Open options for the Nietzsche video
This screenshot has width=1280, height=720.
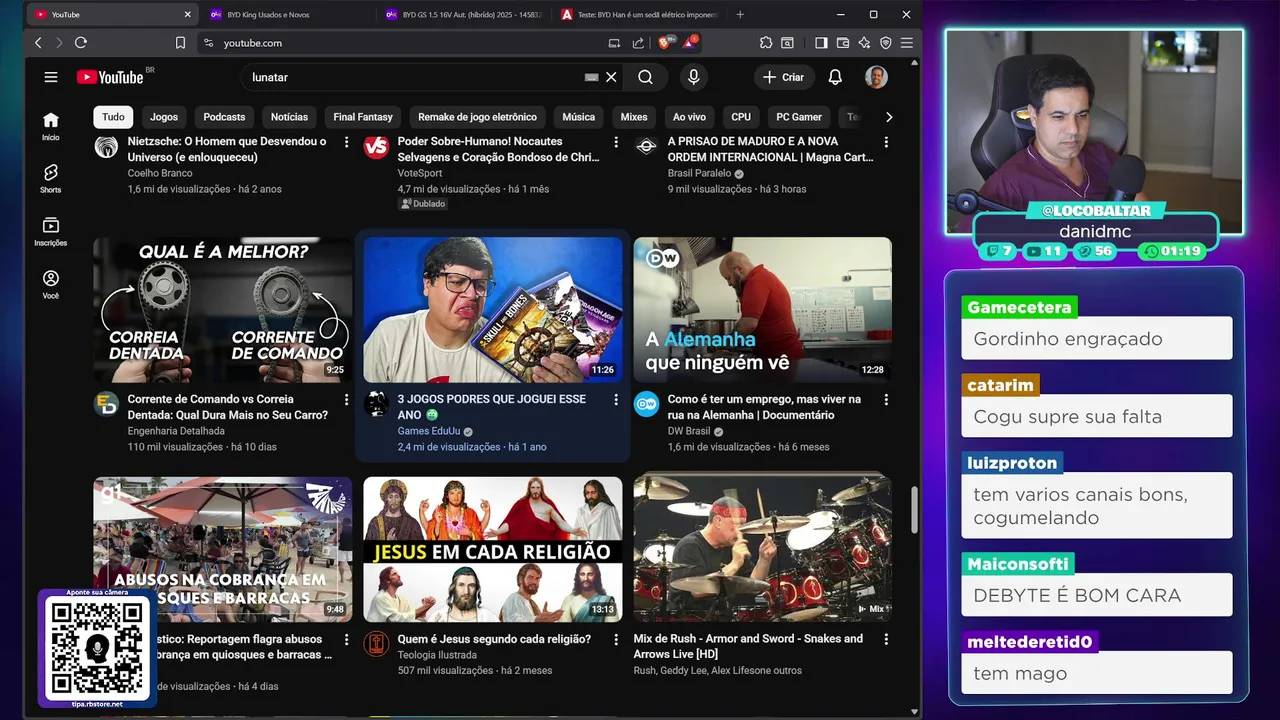pyautogui.click(x=346, y=143)
